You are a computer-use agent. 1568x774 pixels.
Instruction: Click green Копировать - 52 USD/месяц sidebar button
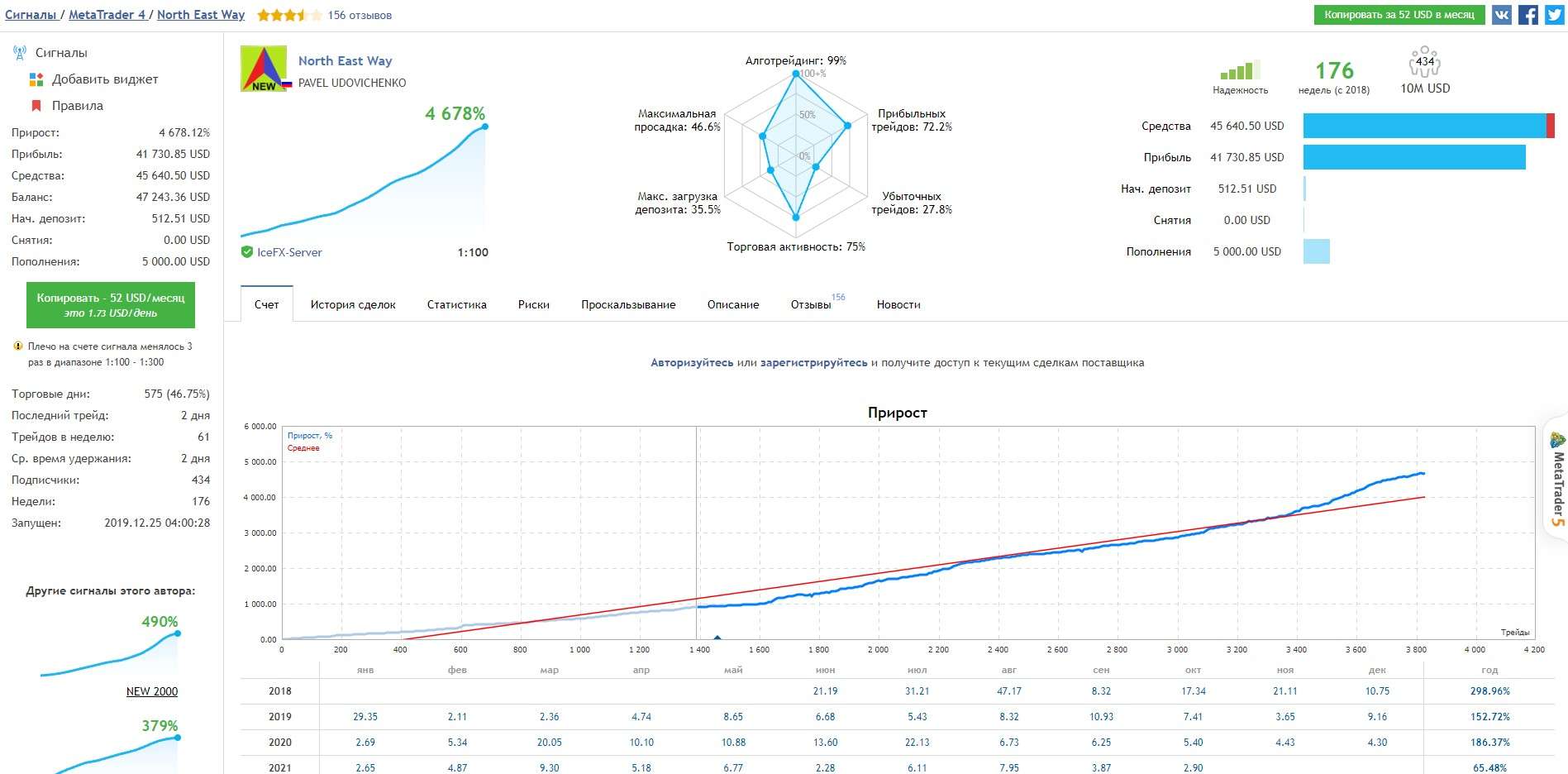click(111, 305)
